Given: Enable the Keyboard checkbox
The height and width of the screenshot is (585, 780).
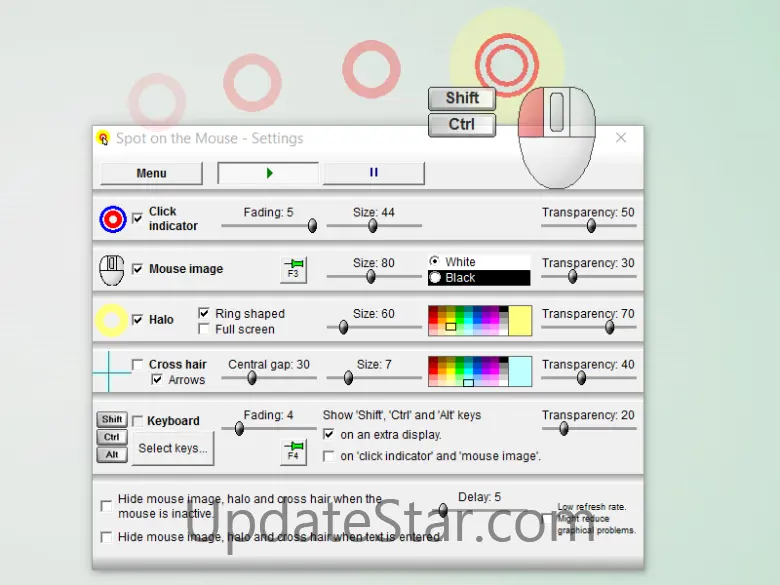Looking at the screenshot, I should click(137, 421).
